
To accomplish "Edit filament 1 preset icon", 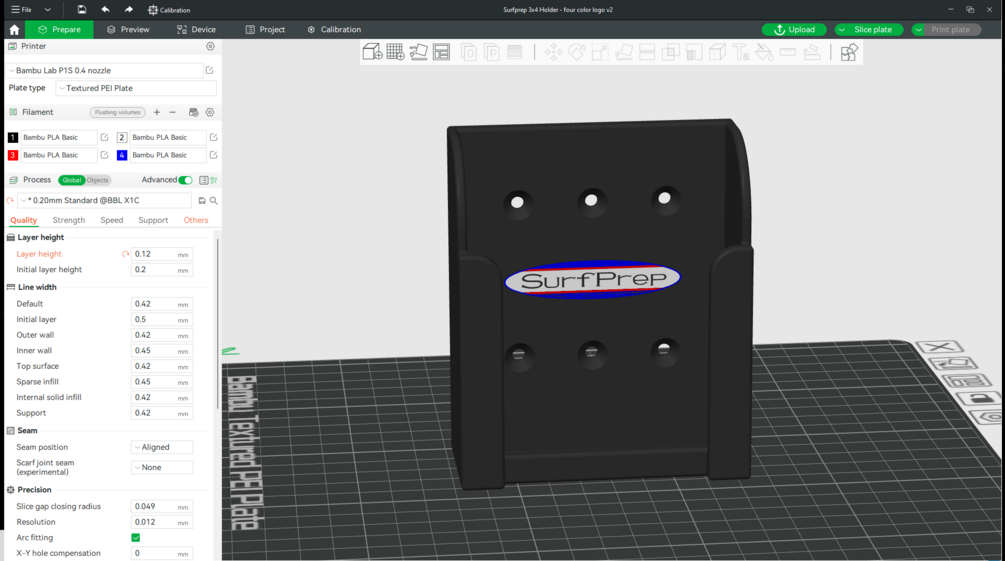I will (x=104, y=137).
